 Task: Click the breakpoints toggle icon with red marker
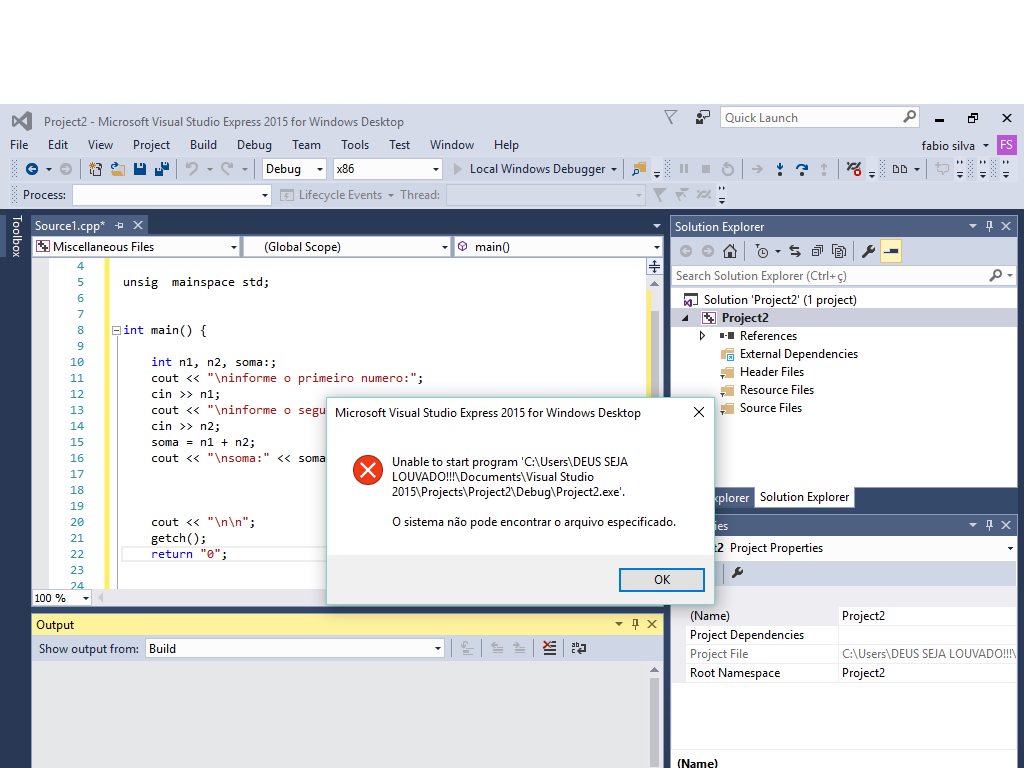point(854,169)
